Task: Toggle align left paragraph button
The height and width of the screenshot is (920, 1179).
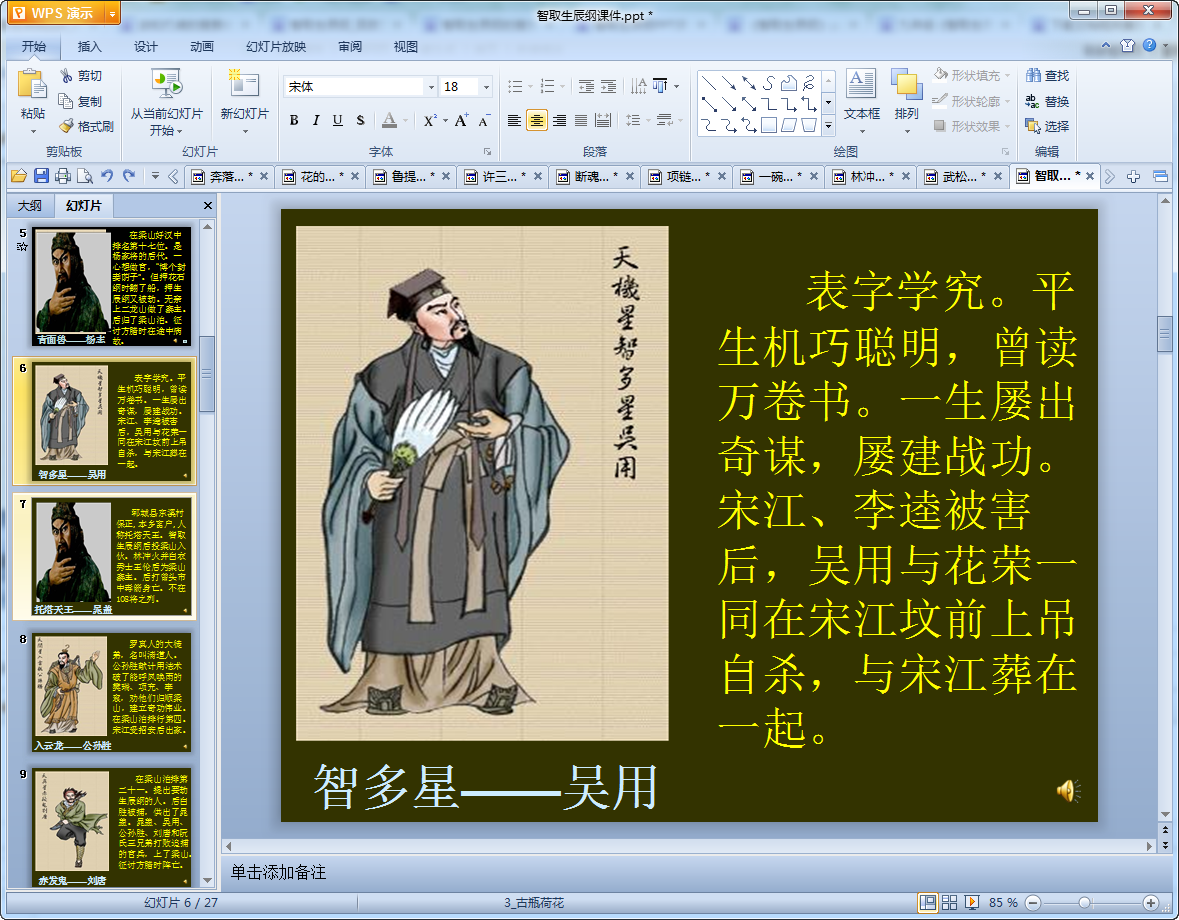Action: coord(514,120)
